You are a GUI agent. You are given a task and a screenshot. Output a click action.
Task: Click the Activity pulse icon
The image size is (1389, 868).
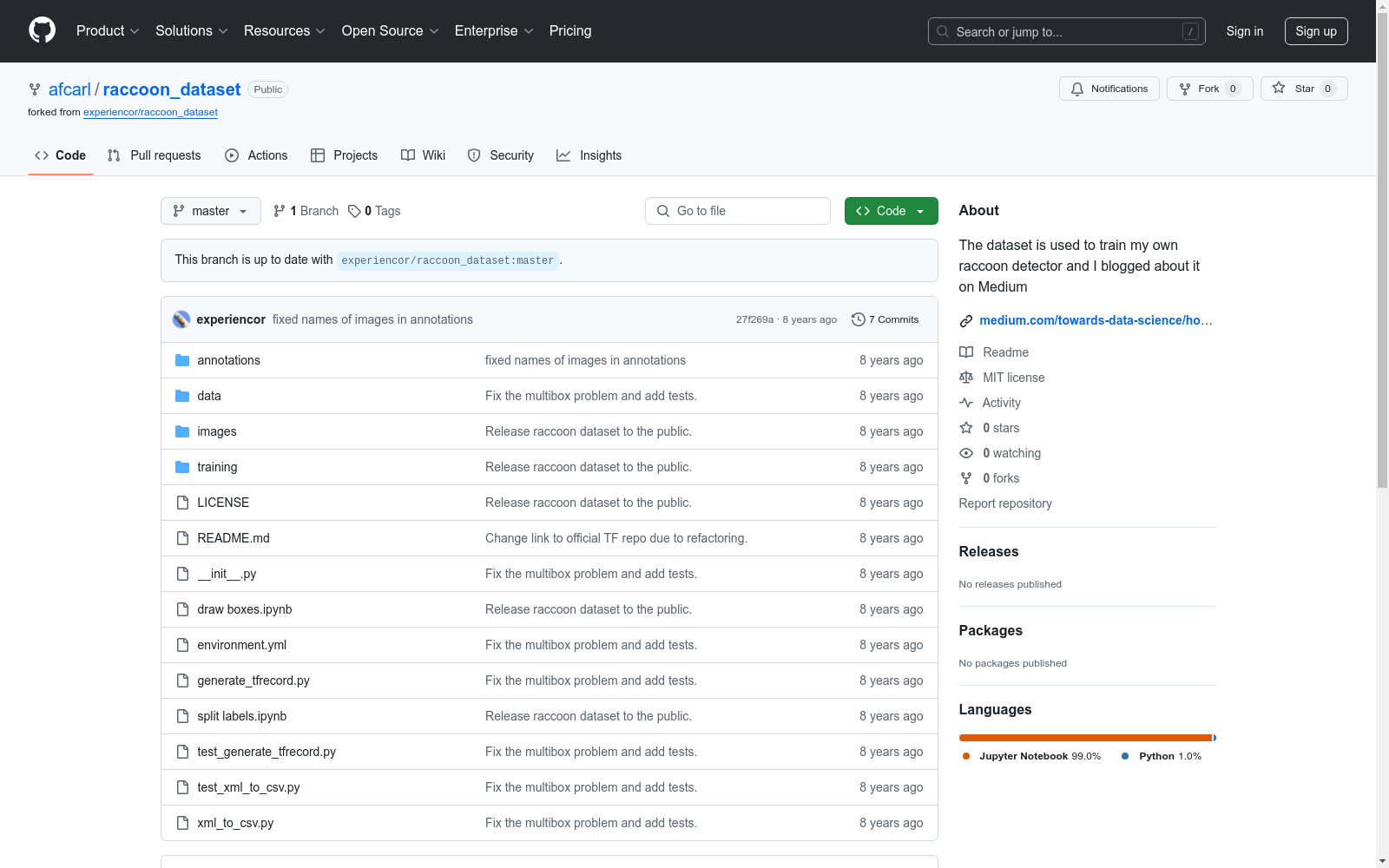coord(966,403)
